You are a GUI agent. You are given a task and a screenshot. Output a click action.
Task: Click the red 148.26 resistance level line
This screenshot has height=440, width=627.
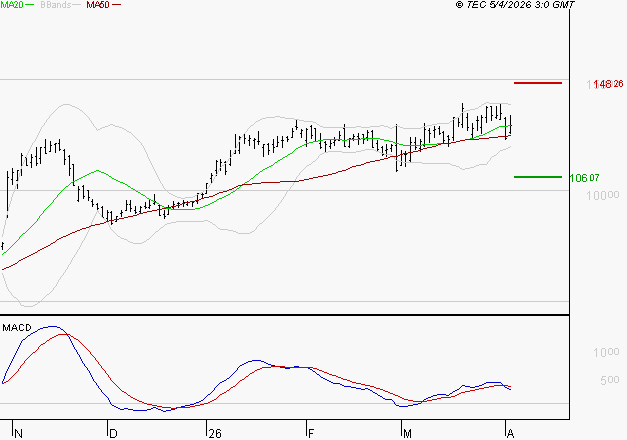[x=538, y=83]
